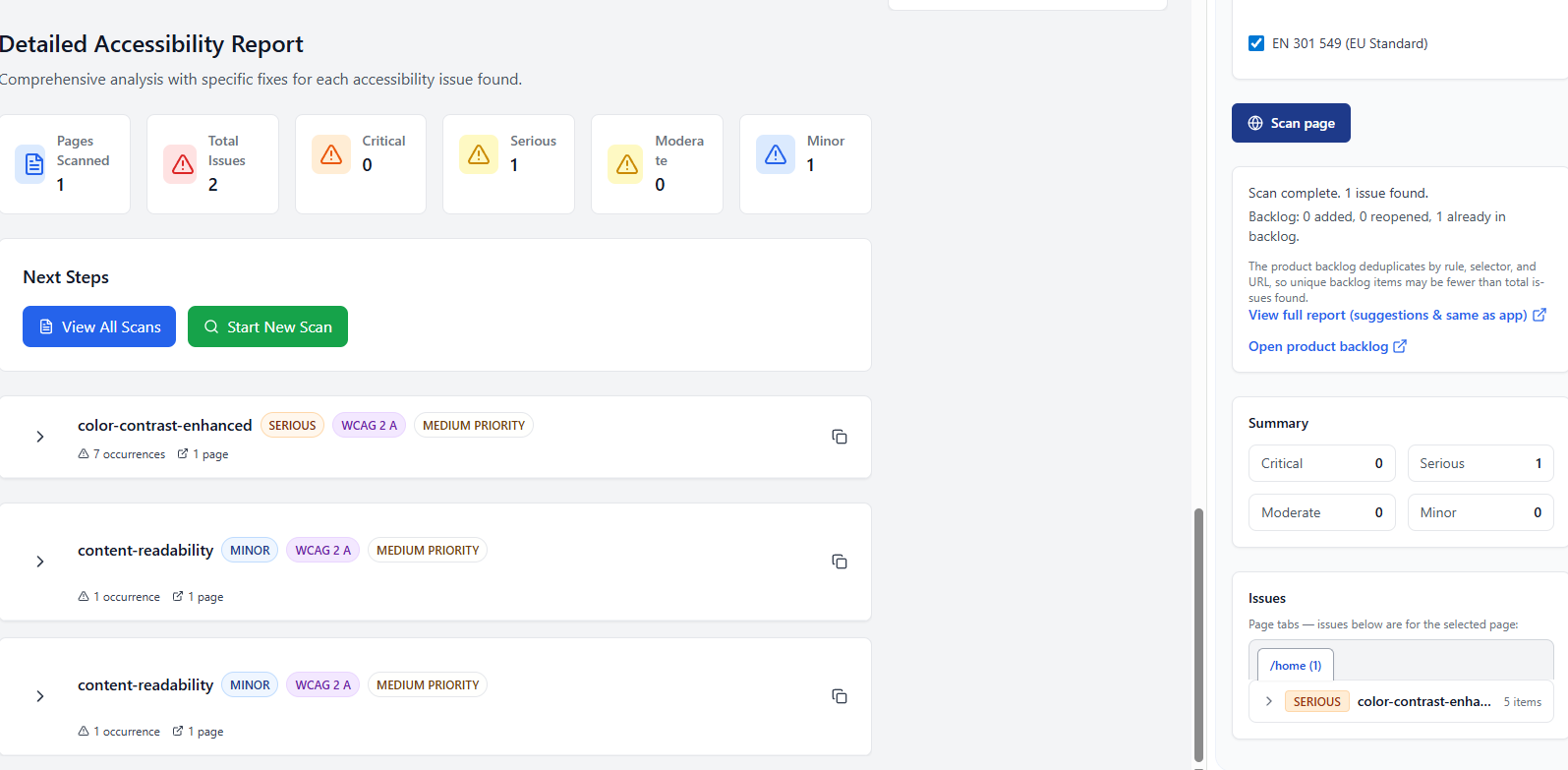
Task: Click the Start New Scan button
Action: click(x=267, y=326)
